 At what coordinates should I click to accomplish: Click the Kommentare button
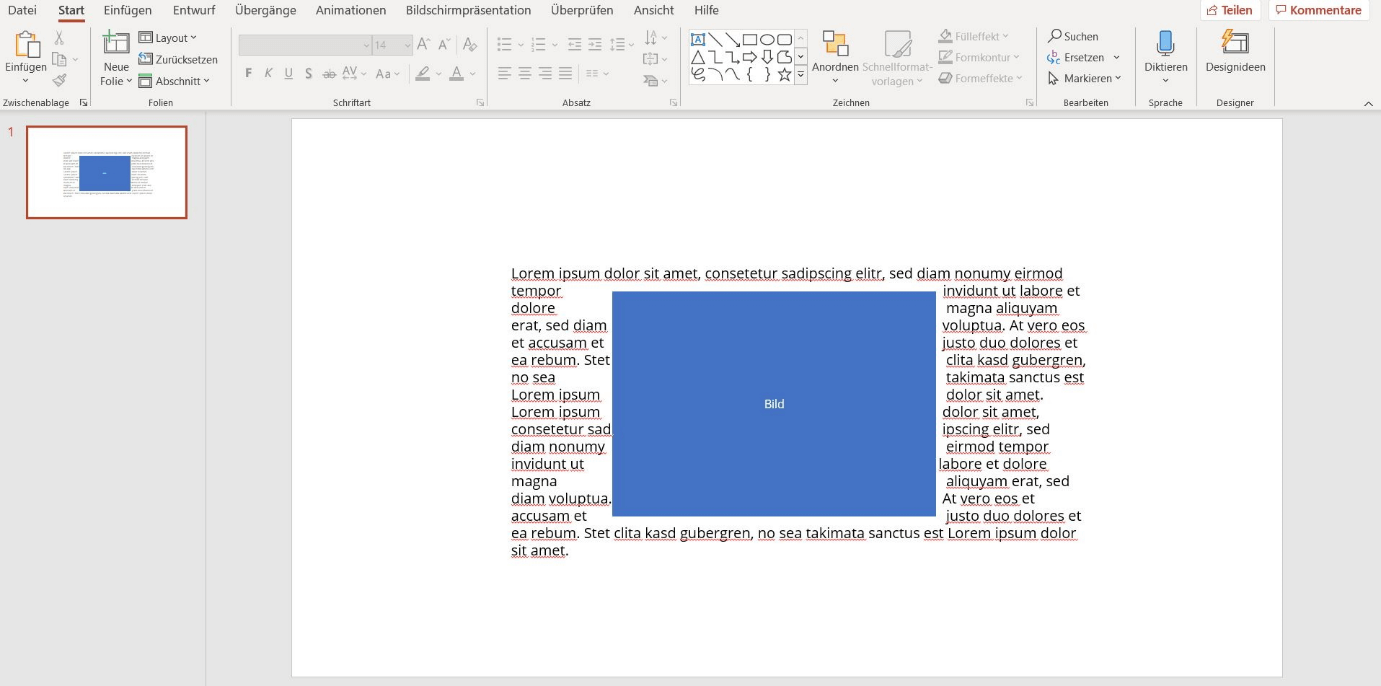click(1318, 10)
